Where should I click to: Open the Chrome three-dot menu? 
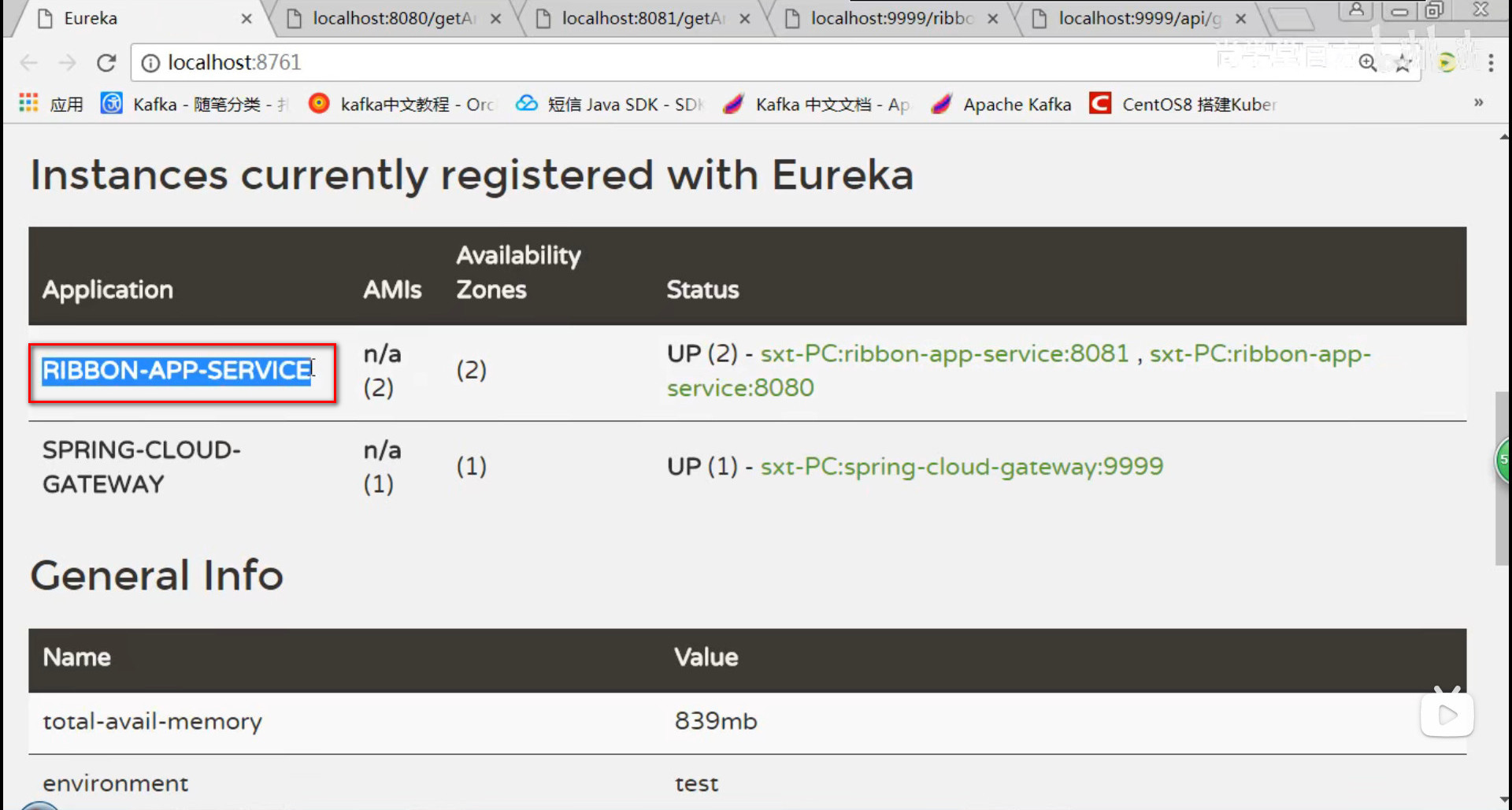tap(1491, 63)
